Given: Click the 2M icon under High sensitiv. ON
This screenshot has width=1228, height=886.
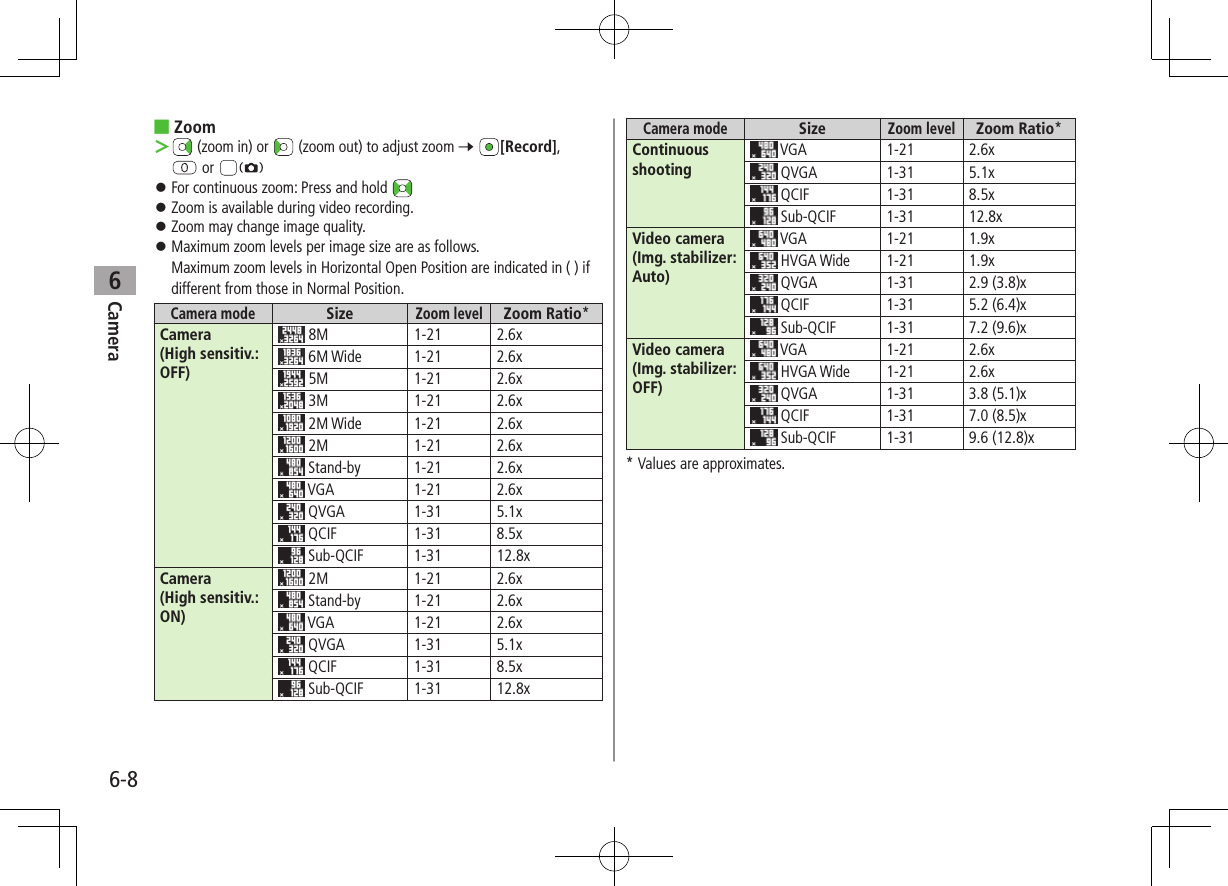Looking at the screenshot, I should pos(290,579).
